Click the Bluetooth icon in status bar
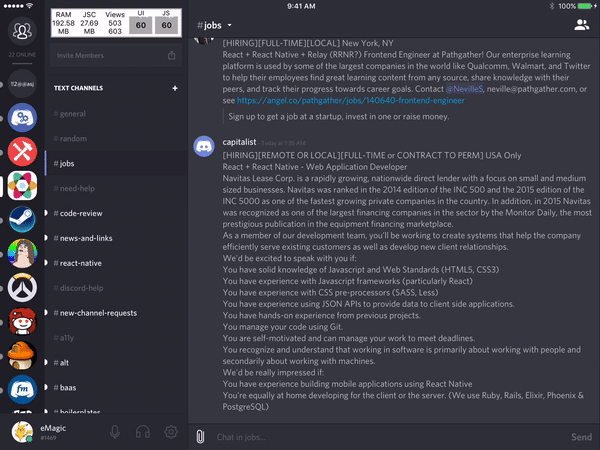The image size is (600, 450). 552,6
